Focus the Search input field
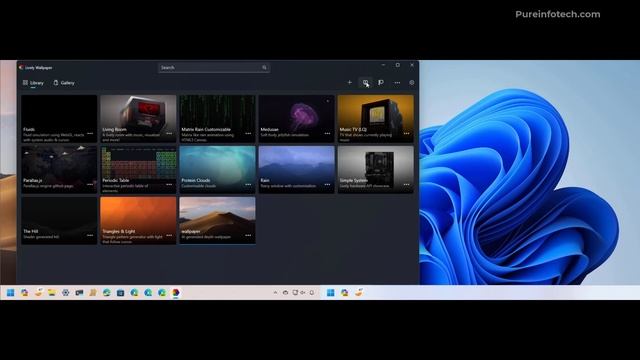Image resolution: width=640 pixels, height=360 pixels. (213, 68)
